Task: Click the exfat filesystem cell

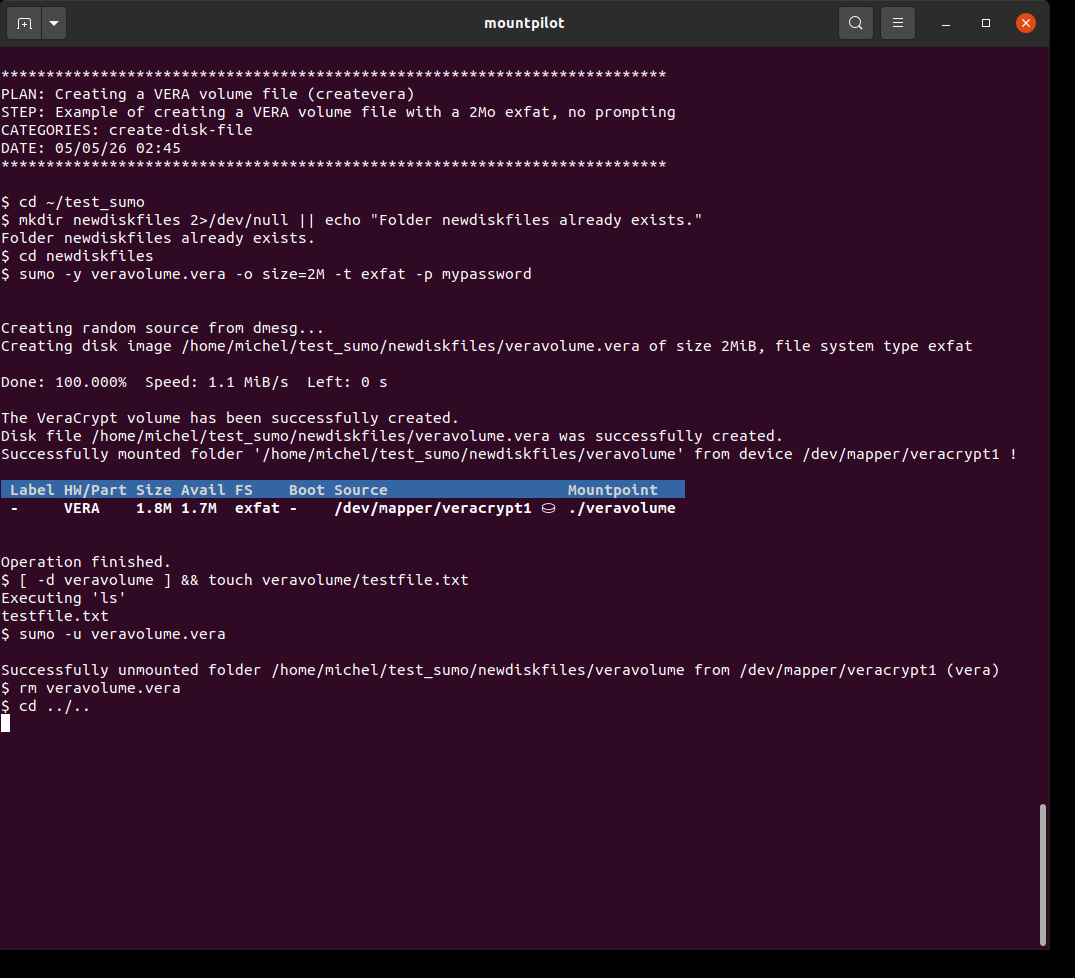Action: [x=257, y=509]
